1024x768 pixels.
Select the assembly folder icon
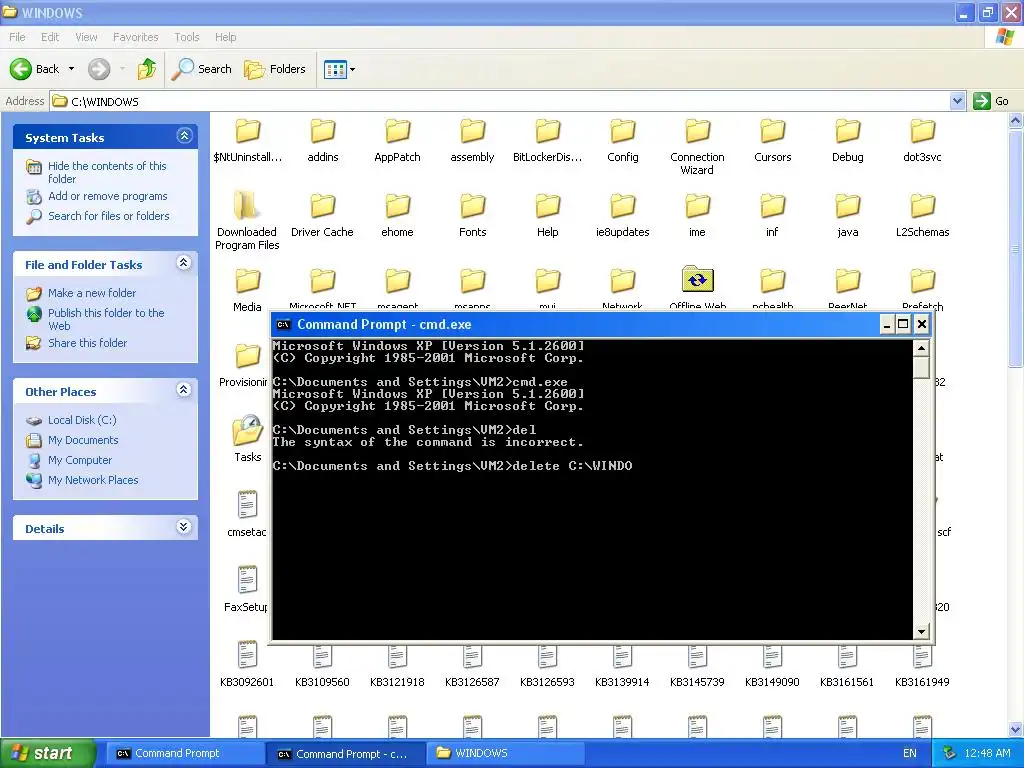473,131
